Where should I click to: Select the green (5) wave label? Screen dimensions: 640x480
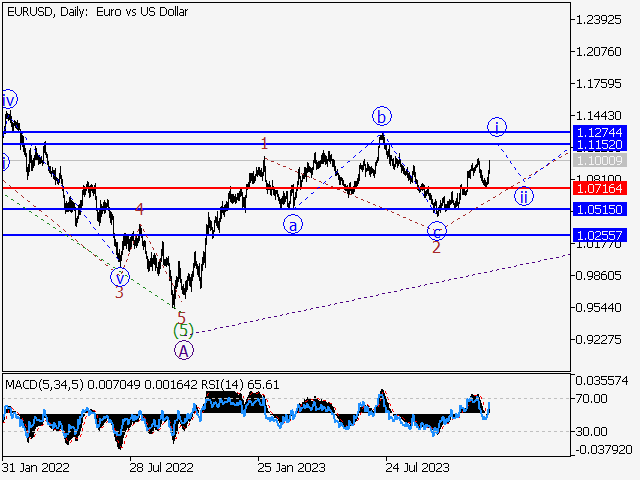point(183,330)
